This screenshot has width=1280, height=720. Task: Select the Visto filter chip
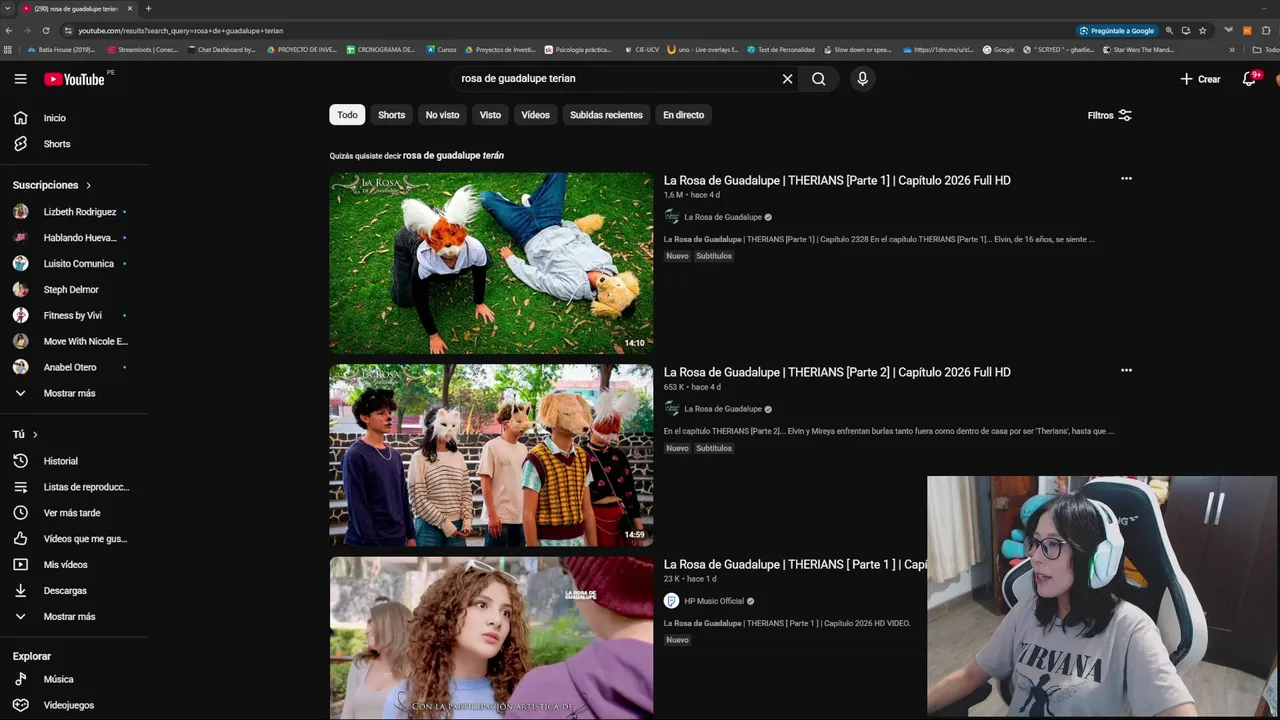coord(490,115)
